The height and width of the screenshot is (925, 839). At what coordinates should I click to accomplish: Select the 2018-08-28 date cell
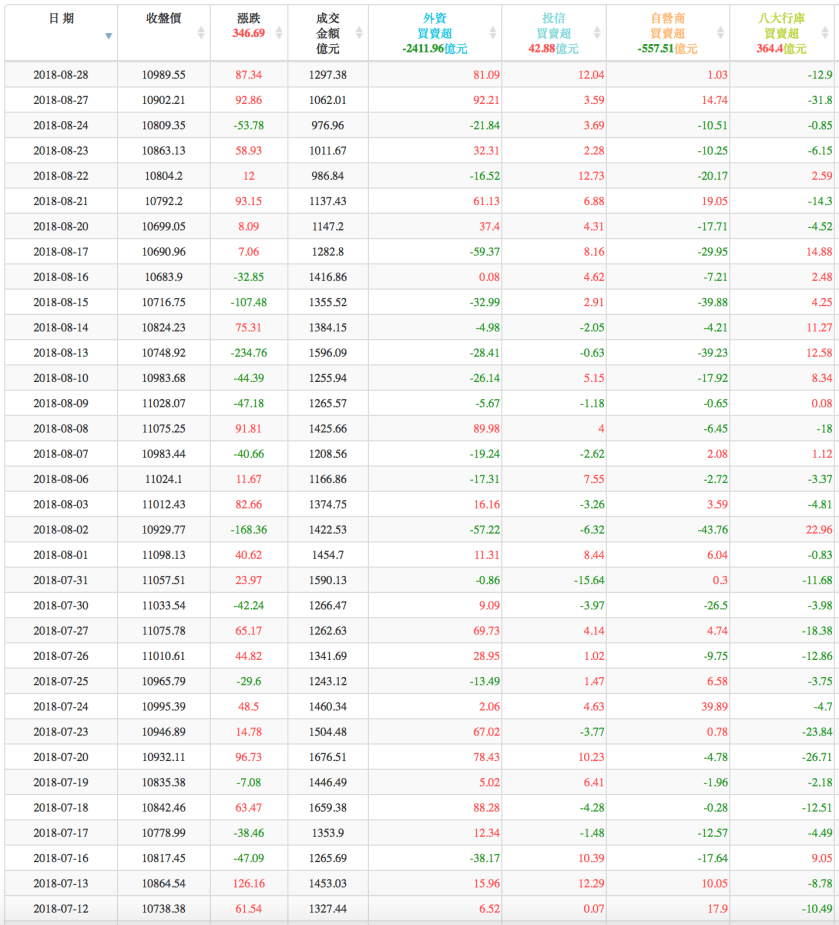(60, 75)
